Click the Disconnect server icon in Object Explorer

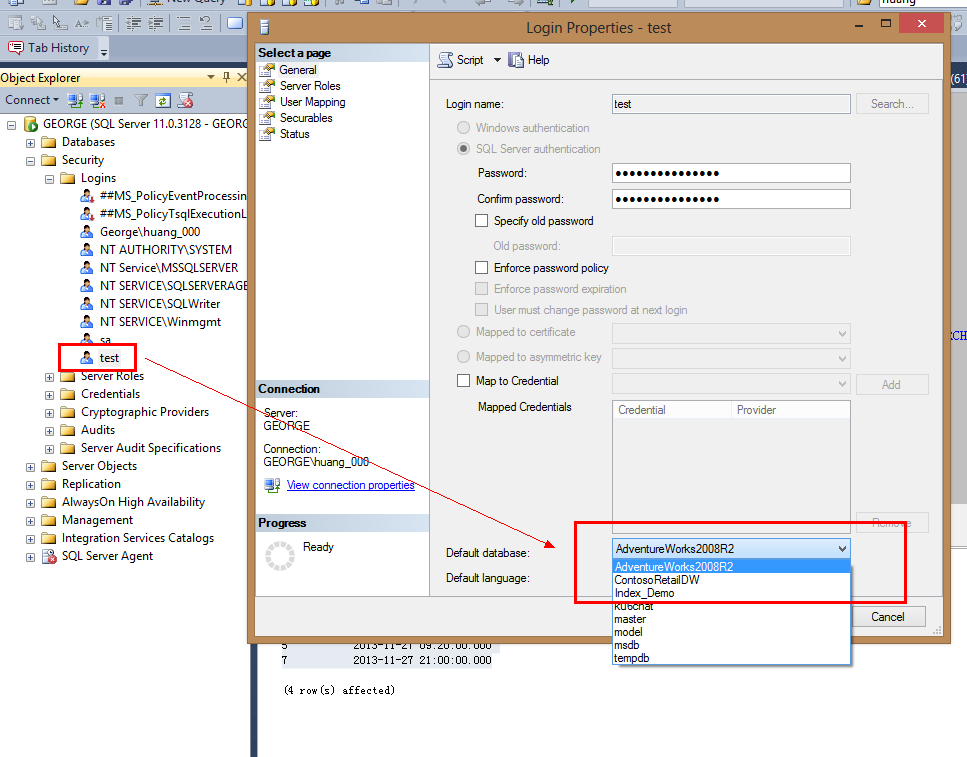(98, 100)
